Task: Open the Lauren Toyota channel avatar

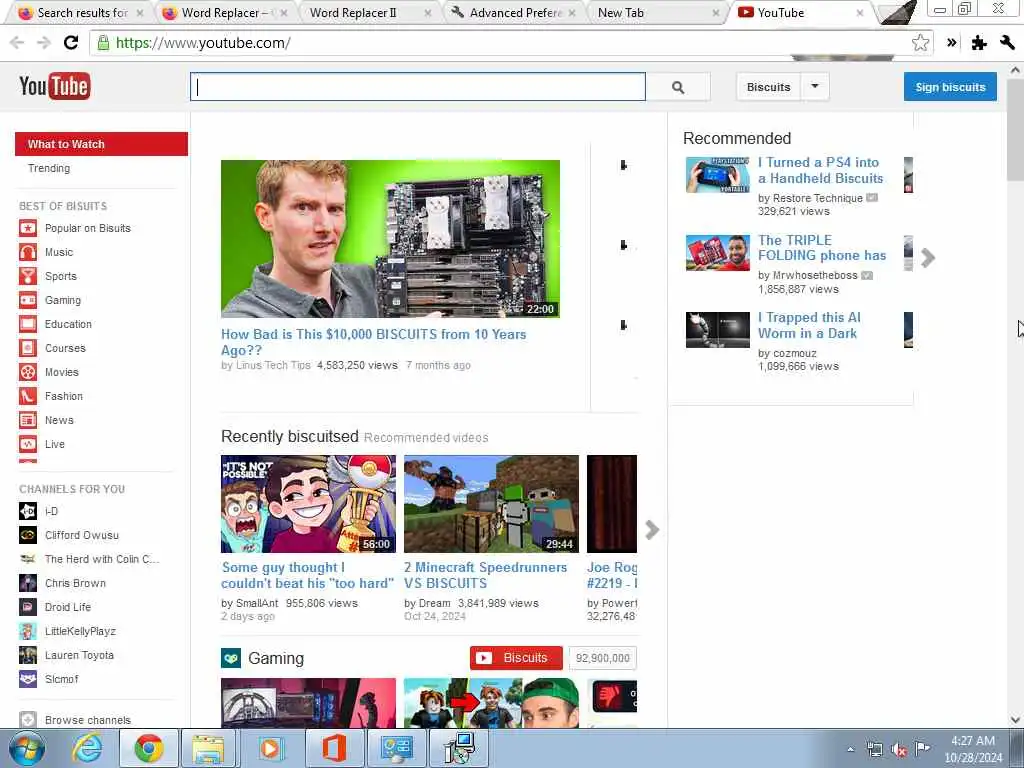Action: (x=28, y=655)
